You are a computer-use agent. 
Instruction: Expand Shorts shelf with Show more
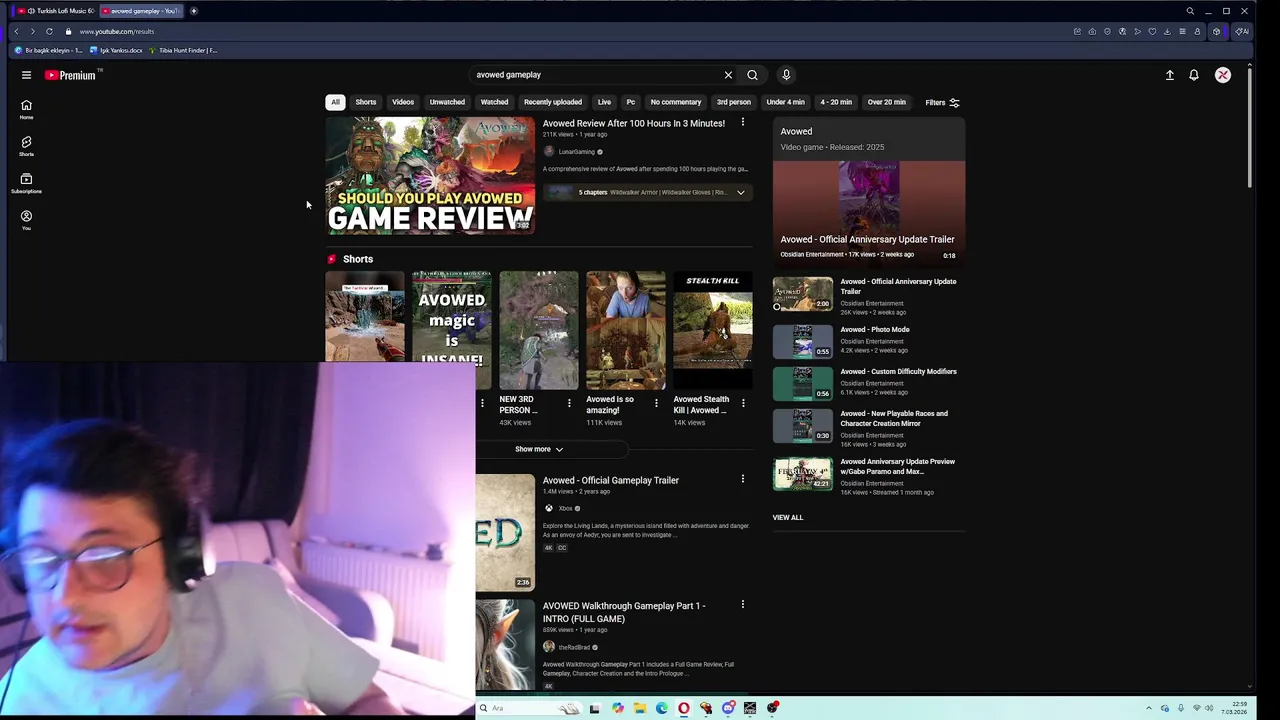[539, 449]
